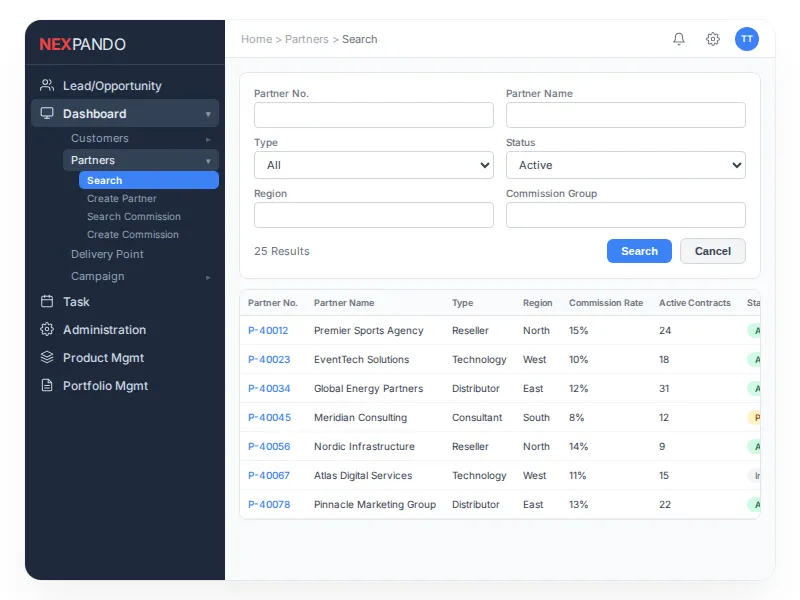Click the Product Mgmt layers icon
The height and width of the screenshot is (600, 800).
[47, 358]
